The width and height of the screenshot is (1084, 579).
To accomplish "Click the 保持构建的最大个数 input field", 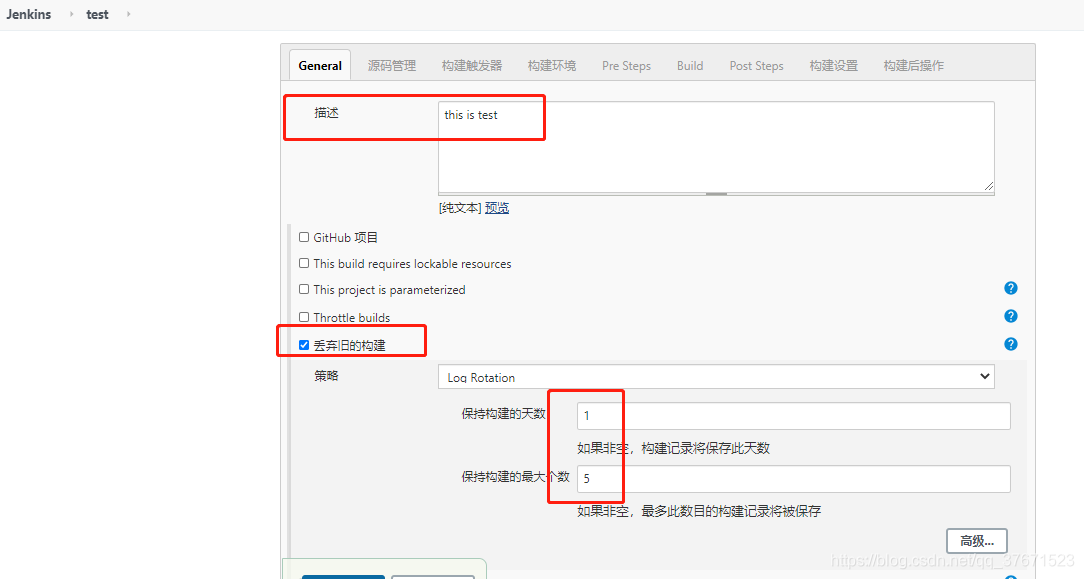I will tap(794, 479).
